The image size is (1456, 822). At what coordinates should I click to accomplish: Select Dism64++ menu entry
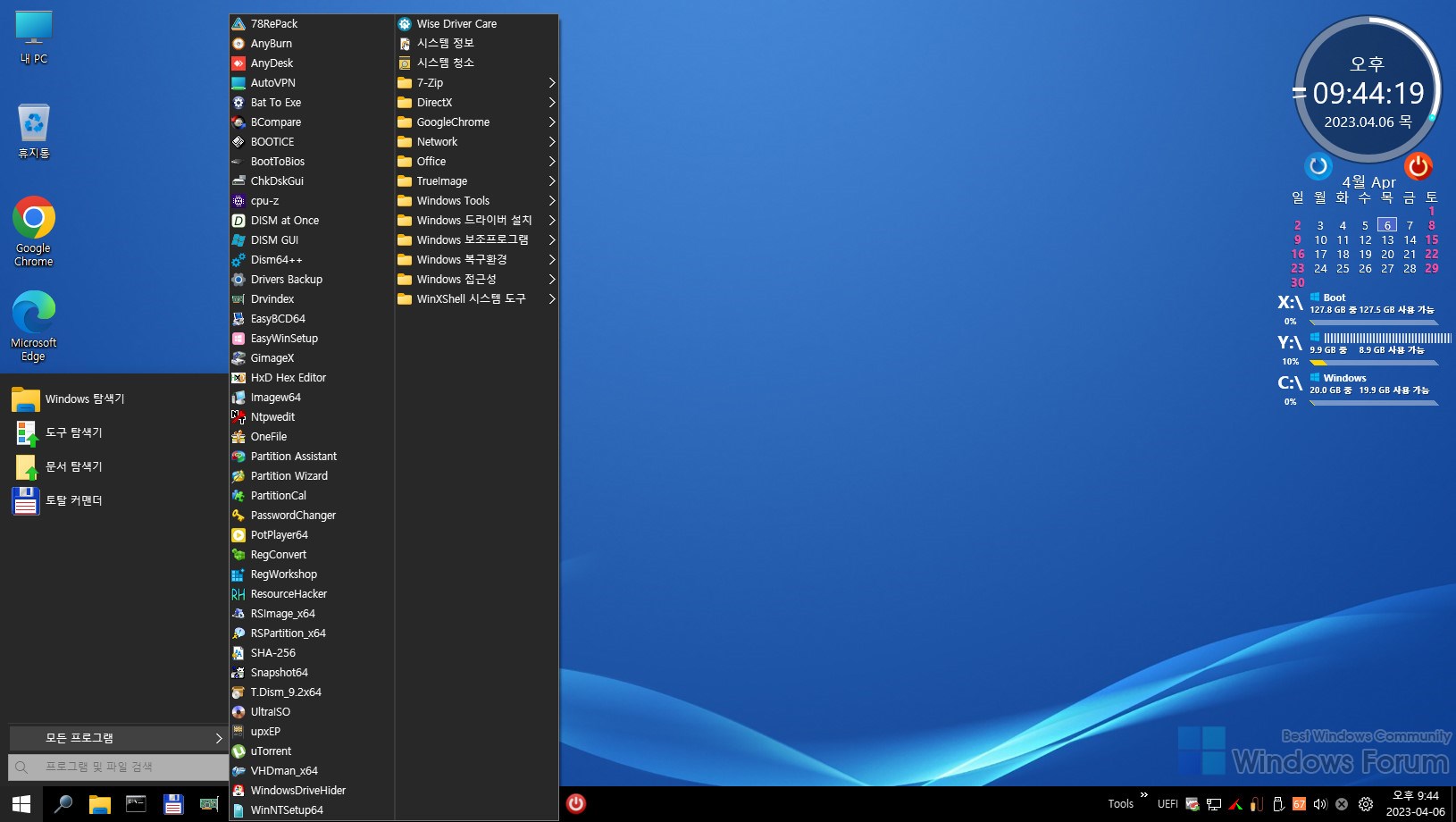(x=311, y=260)
